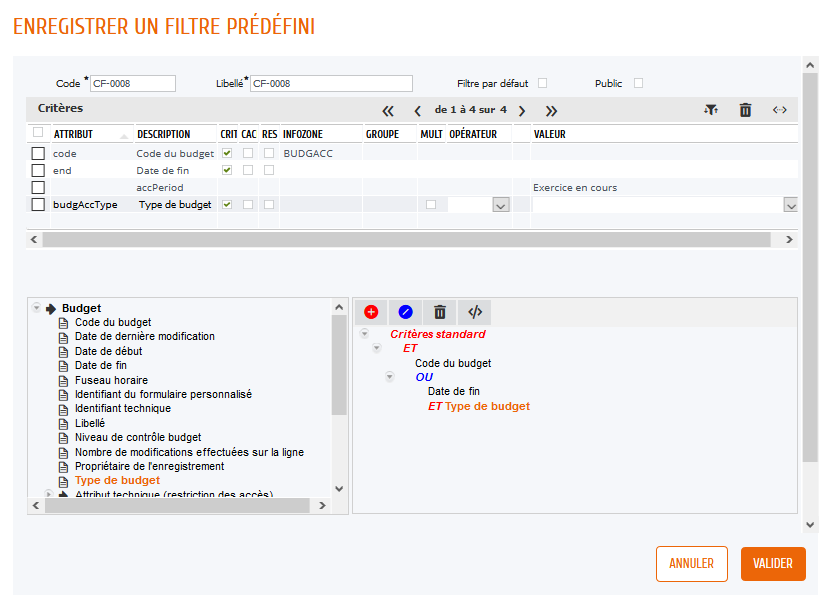The image size is (821, 608).
Task: Go to last page of criteria
Action: point(551,110)
